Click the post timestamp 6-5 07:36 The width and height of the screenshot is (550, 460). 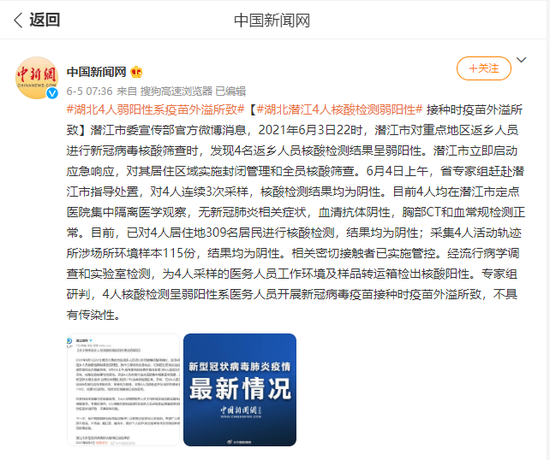89,91
